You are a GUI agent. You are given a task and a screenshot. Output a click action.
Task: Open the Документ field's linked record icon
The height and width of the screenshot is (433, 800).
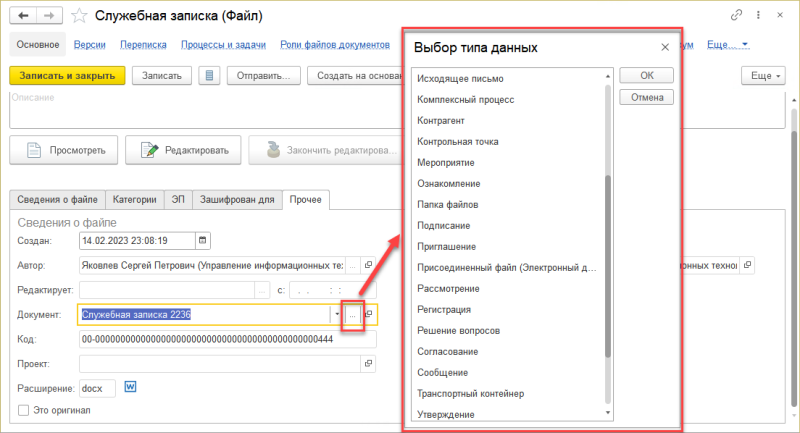point(369,314)
